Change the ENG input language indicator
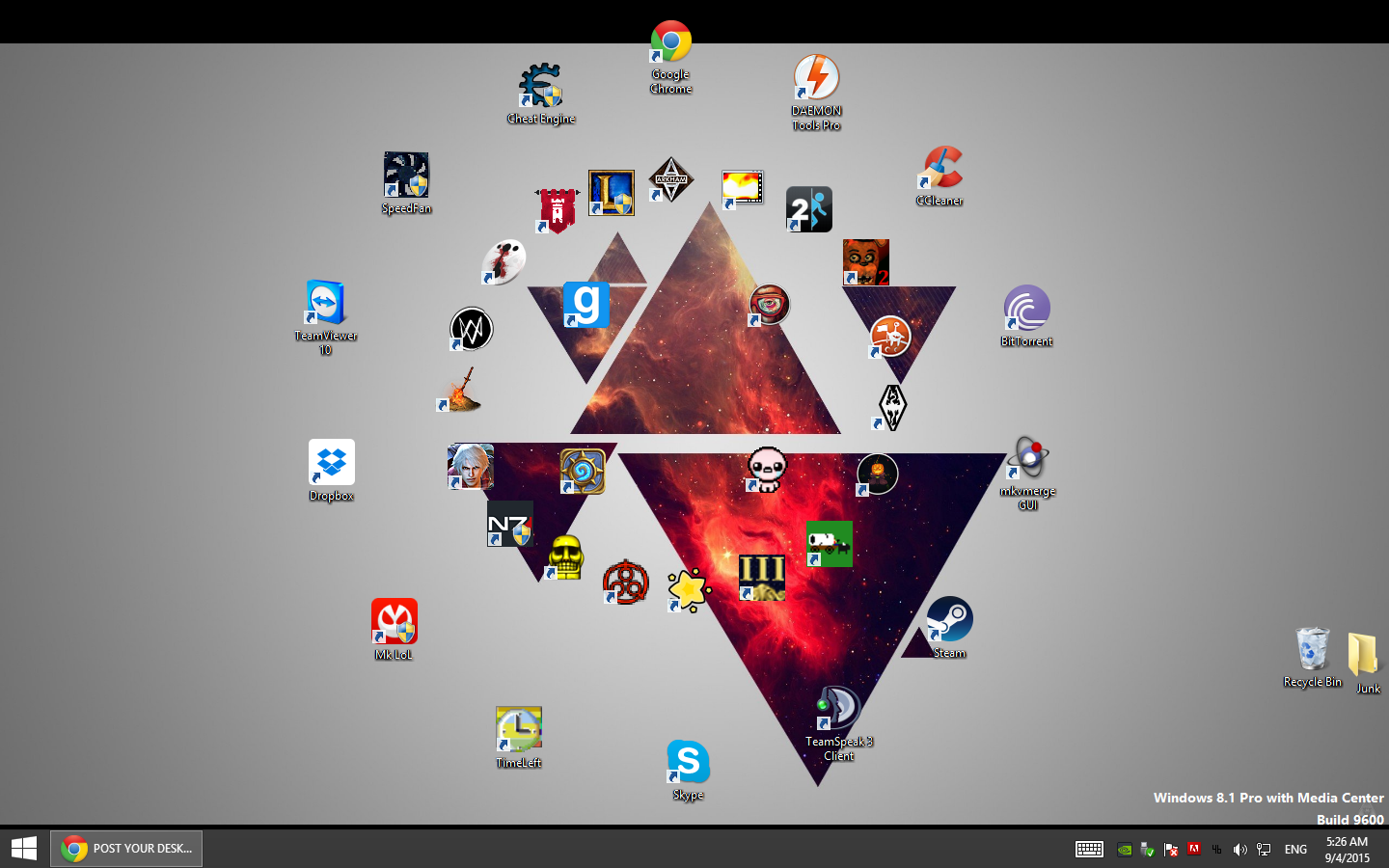The height and width of the screenshot is (868, 1389). click(x=1295, y=850)
